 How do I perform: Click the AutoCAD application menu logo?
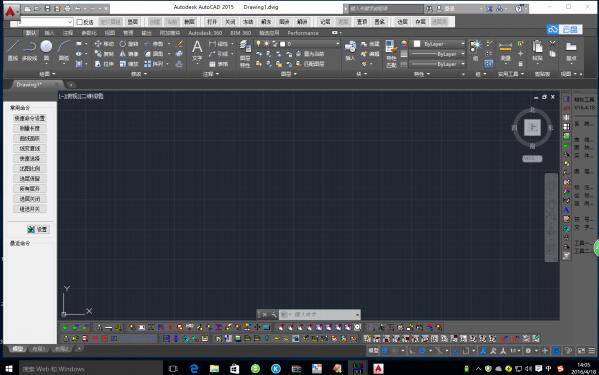(x=11, y=11)
